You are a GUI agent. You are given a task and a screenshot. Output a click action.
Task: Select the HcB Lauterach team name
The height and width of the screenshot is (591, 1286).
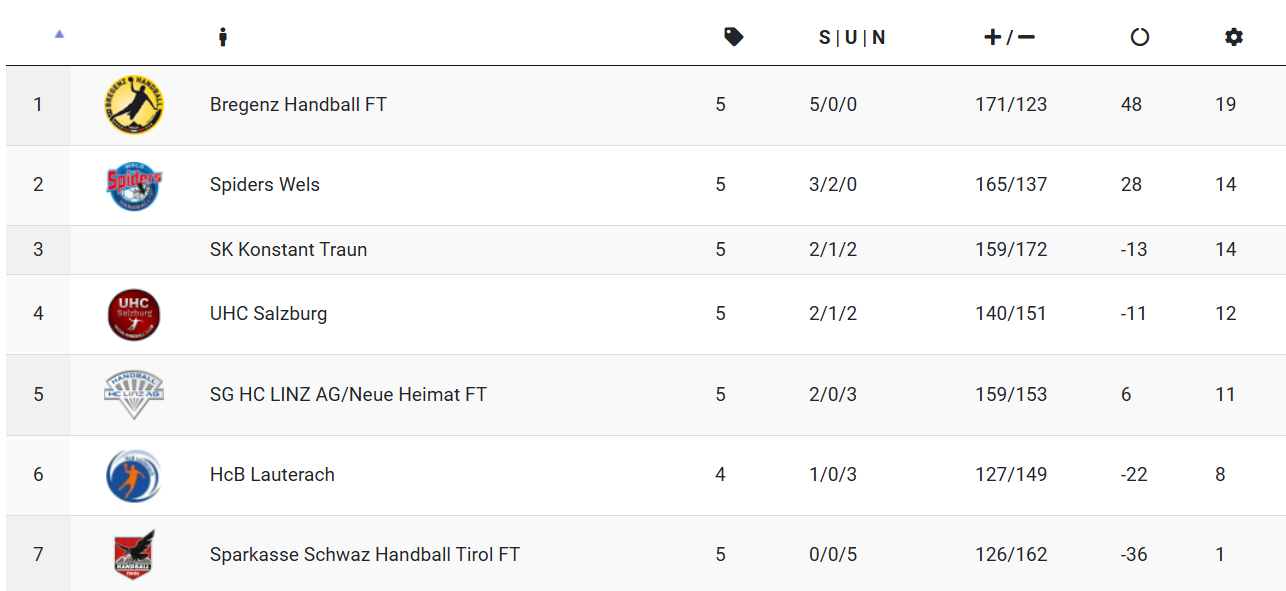click(x=272, y=474)
